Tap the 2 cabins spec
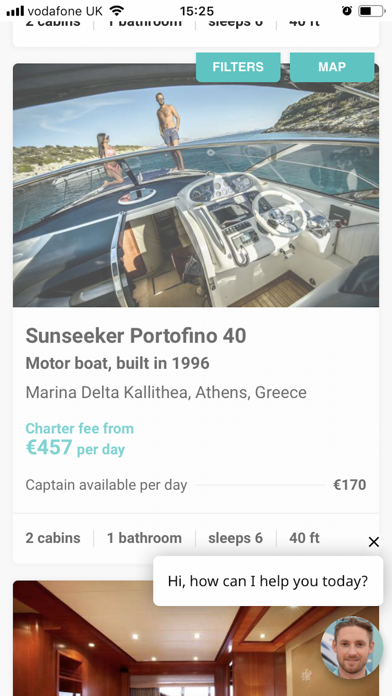The image size is (392, 696). [53, 538]
